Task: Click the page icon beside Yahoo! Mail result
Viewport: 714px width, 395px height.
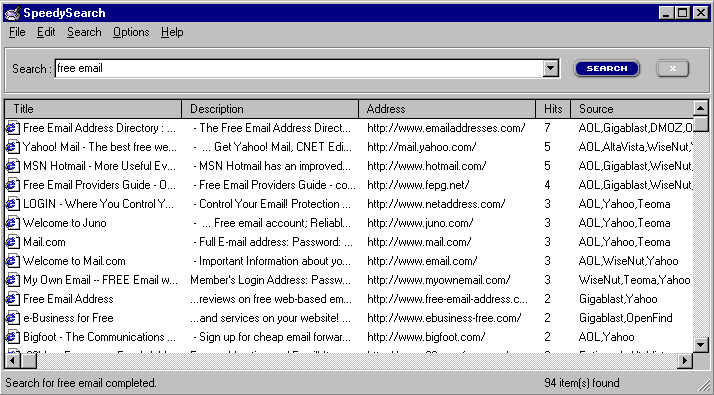Action: point(13,147)
